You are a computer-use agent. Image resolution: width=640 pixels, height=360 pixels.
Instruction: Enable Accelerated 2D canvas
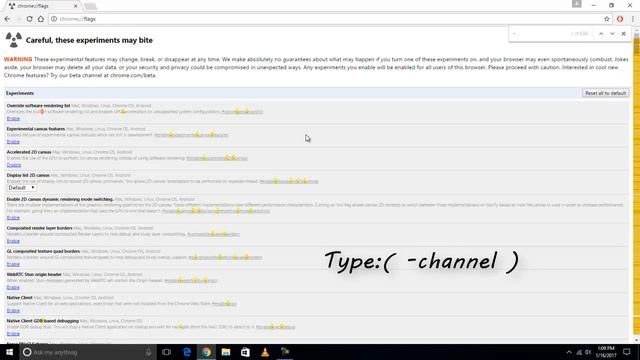click(13, 165)
